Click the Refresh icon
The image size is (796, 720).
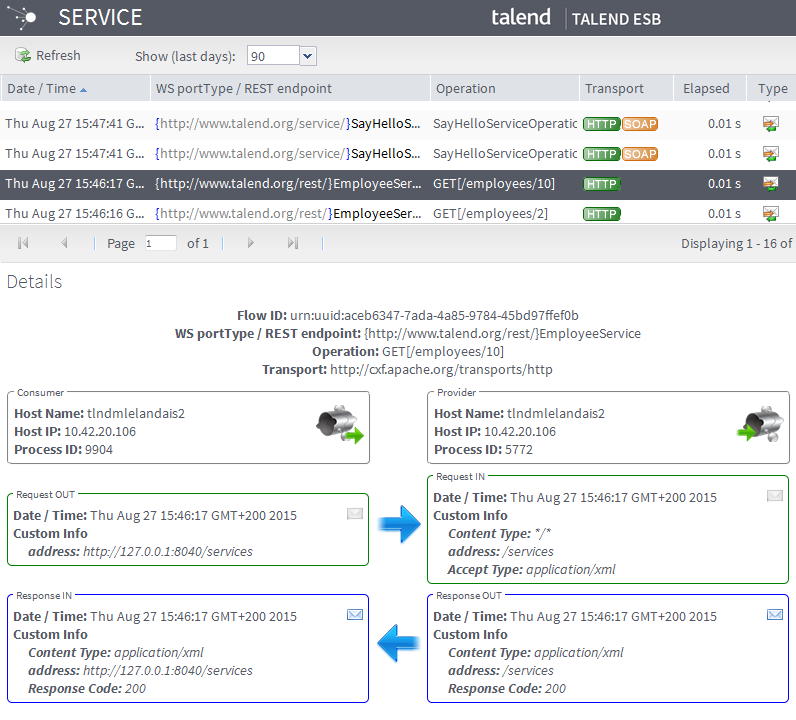point(23,55)
